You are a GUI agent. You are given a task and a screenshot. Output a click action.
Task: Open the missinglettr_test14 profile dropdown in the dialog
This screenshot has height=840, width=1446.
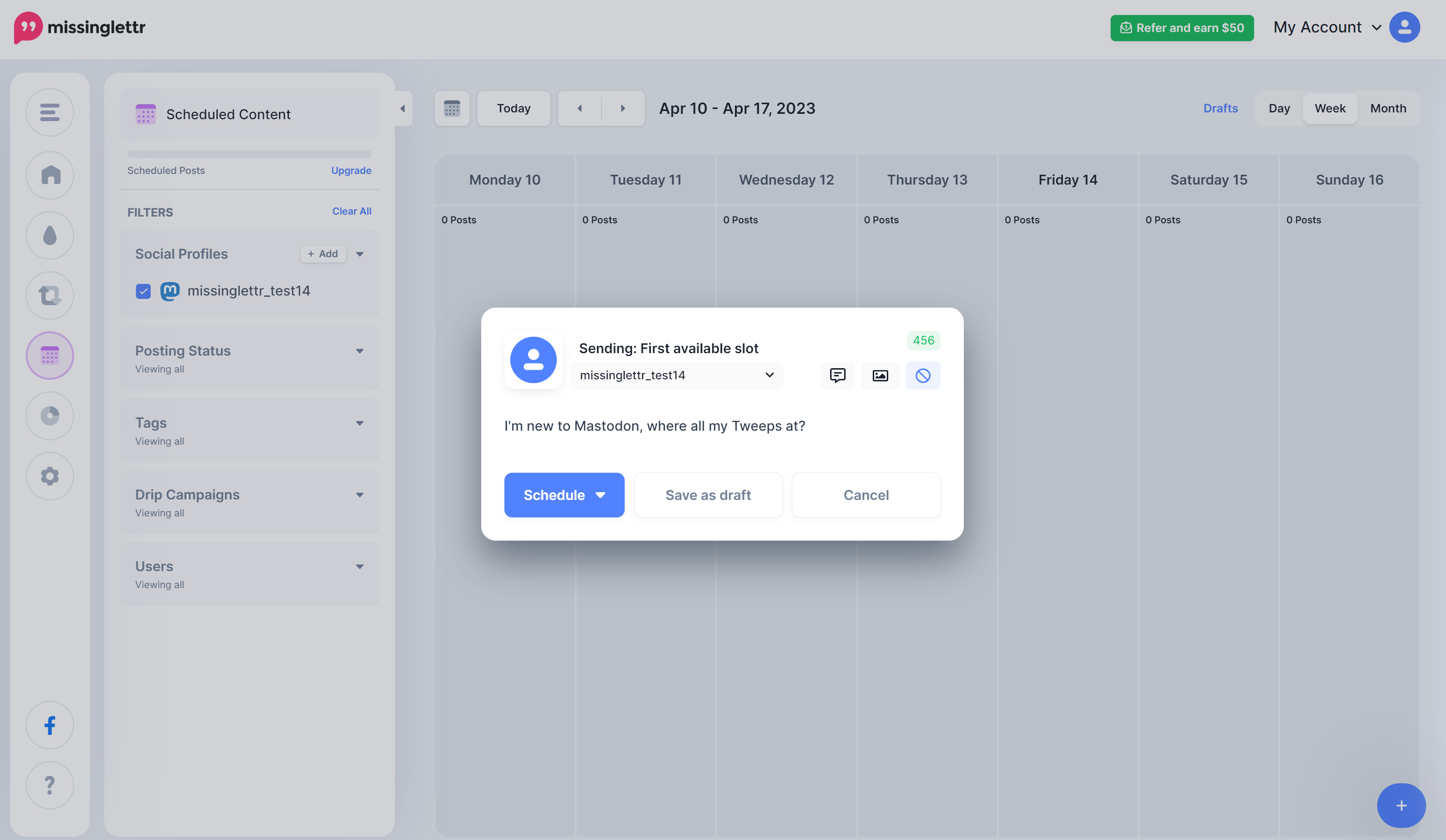tap(677, 375)
